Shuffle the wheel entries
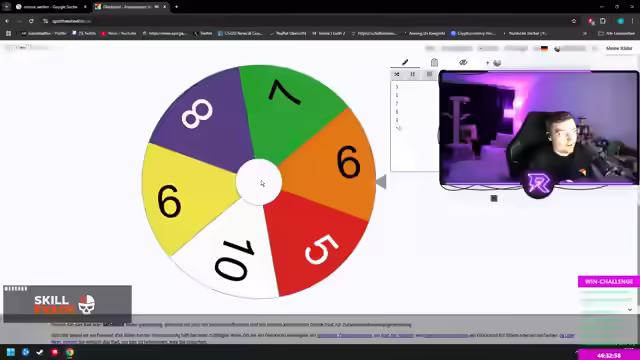This screenshot has height=360, width=640. [397, 74]
